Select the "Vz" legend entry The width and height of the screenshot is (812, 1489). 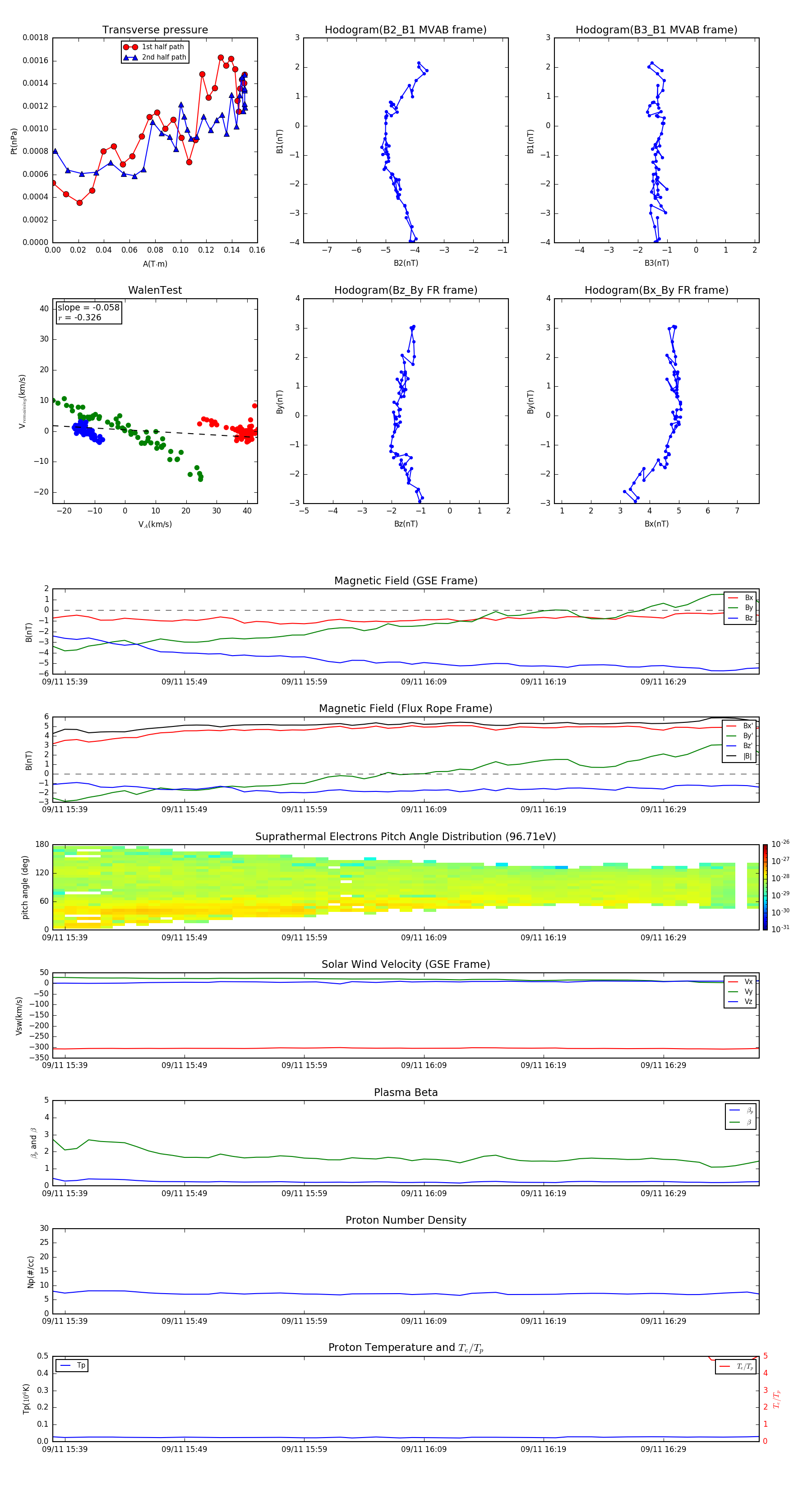click(740, 1002)
